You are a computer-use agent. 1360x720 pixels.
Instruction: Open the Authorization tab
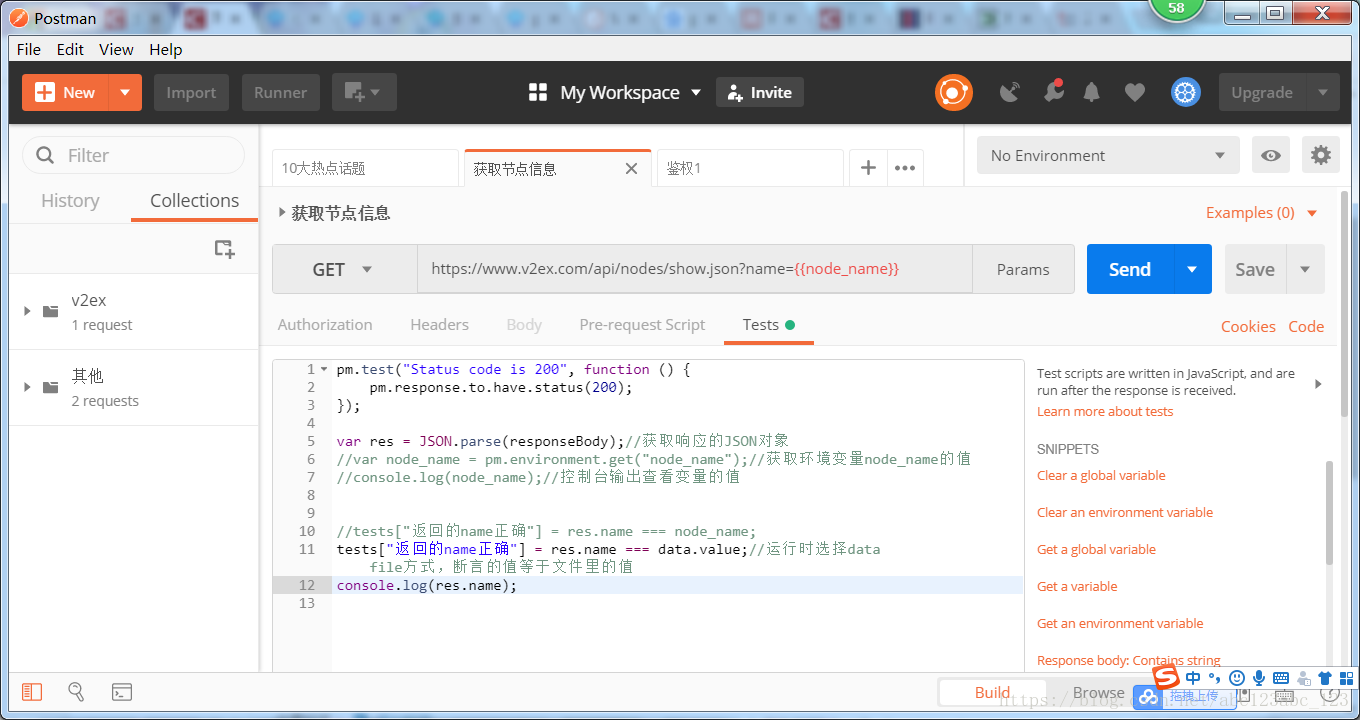coord(325,324)
